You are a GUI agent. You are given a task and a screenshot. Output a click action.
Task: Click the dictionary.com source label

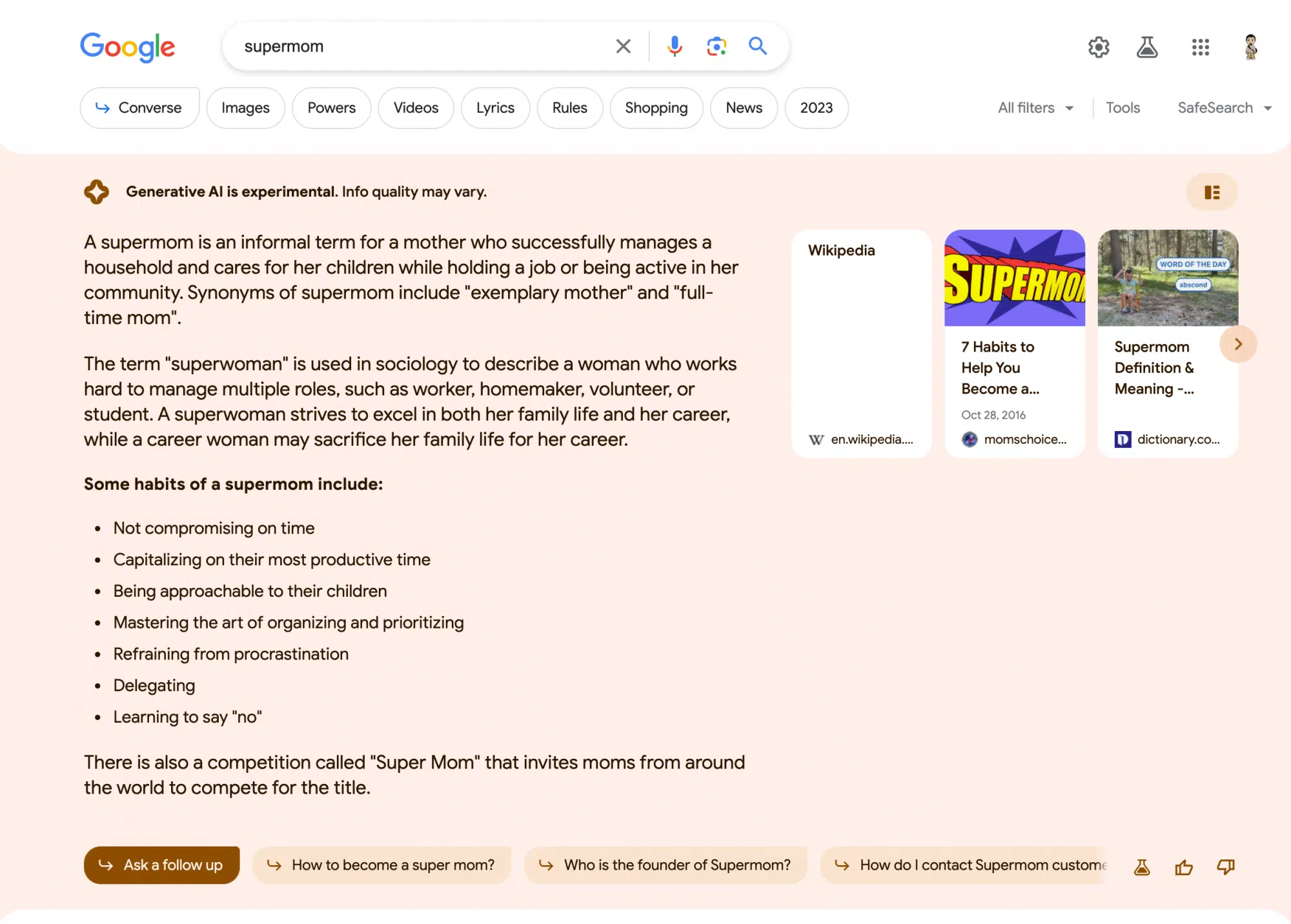(x=1168, y=439)
